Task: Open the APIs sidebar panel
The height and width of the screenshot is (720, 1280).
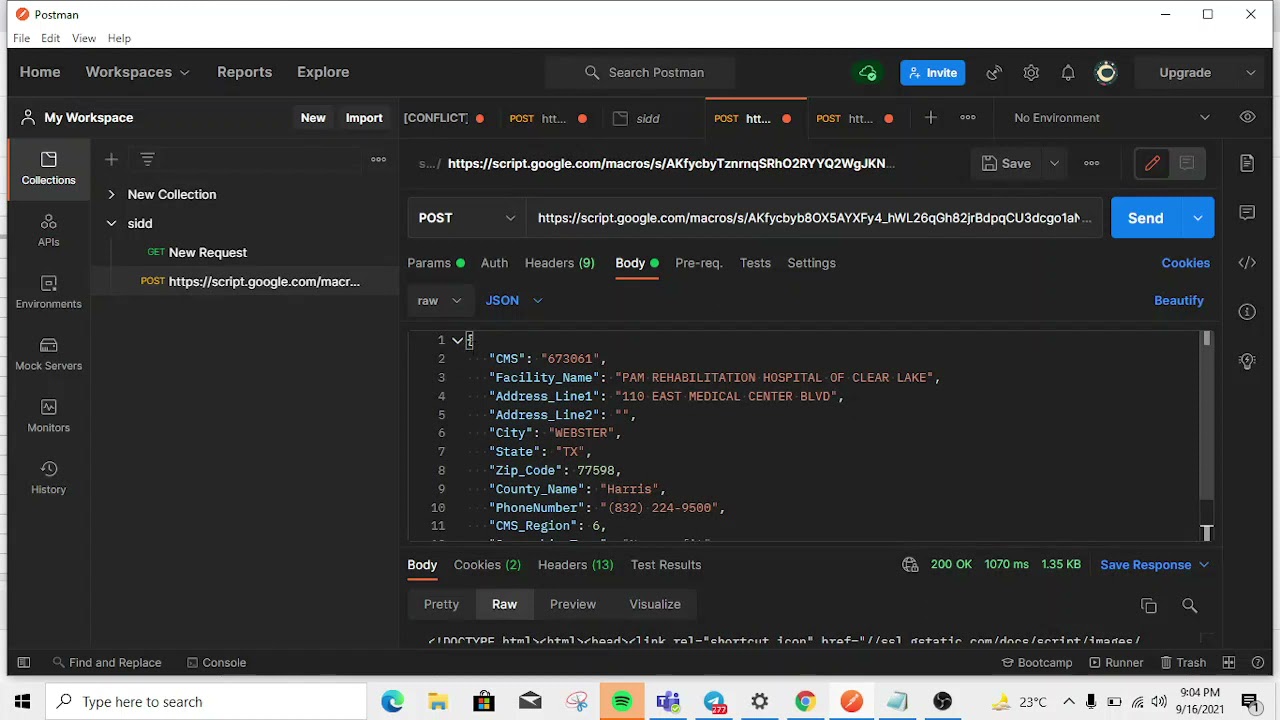Action: pyautogui.click(x=48, y=230)
